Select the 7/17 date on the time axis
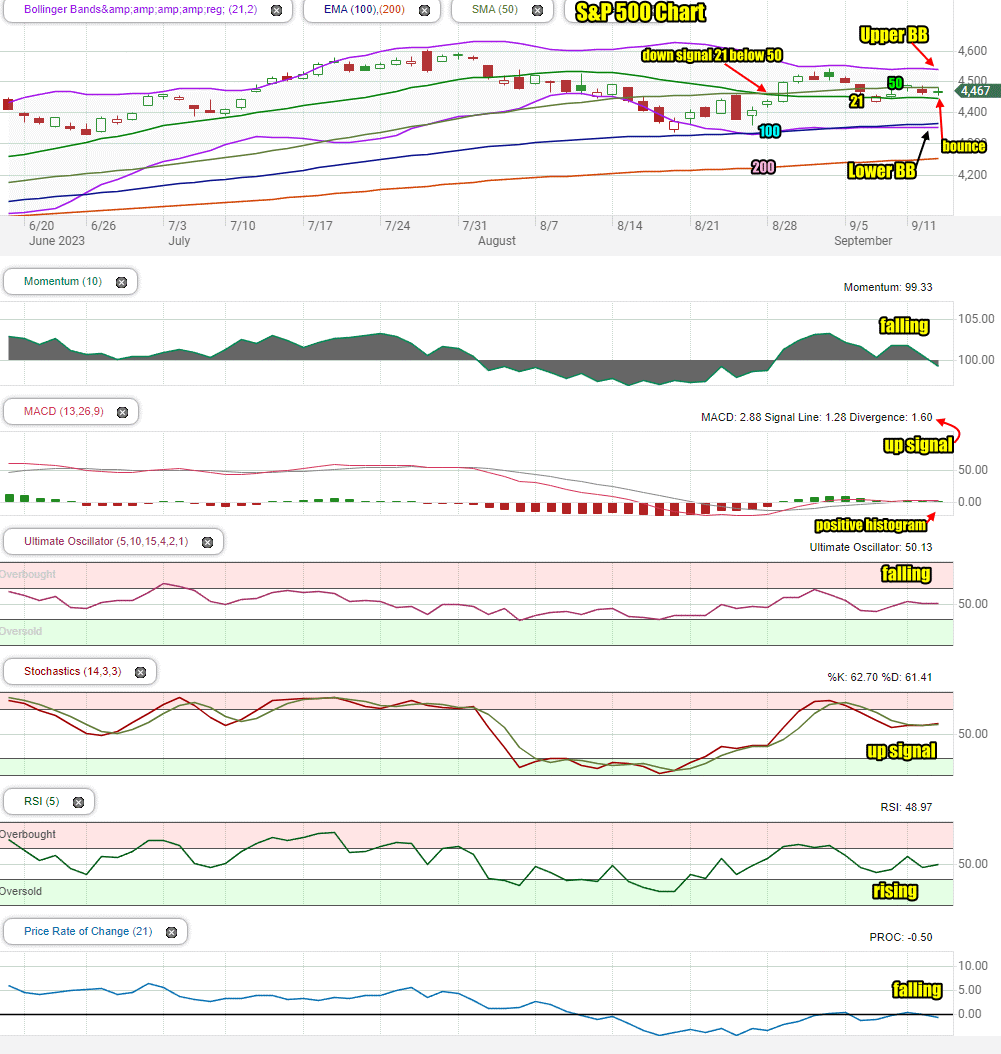The width and height of the screenshot is (1001, 1054). tap(320, 226)
